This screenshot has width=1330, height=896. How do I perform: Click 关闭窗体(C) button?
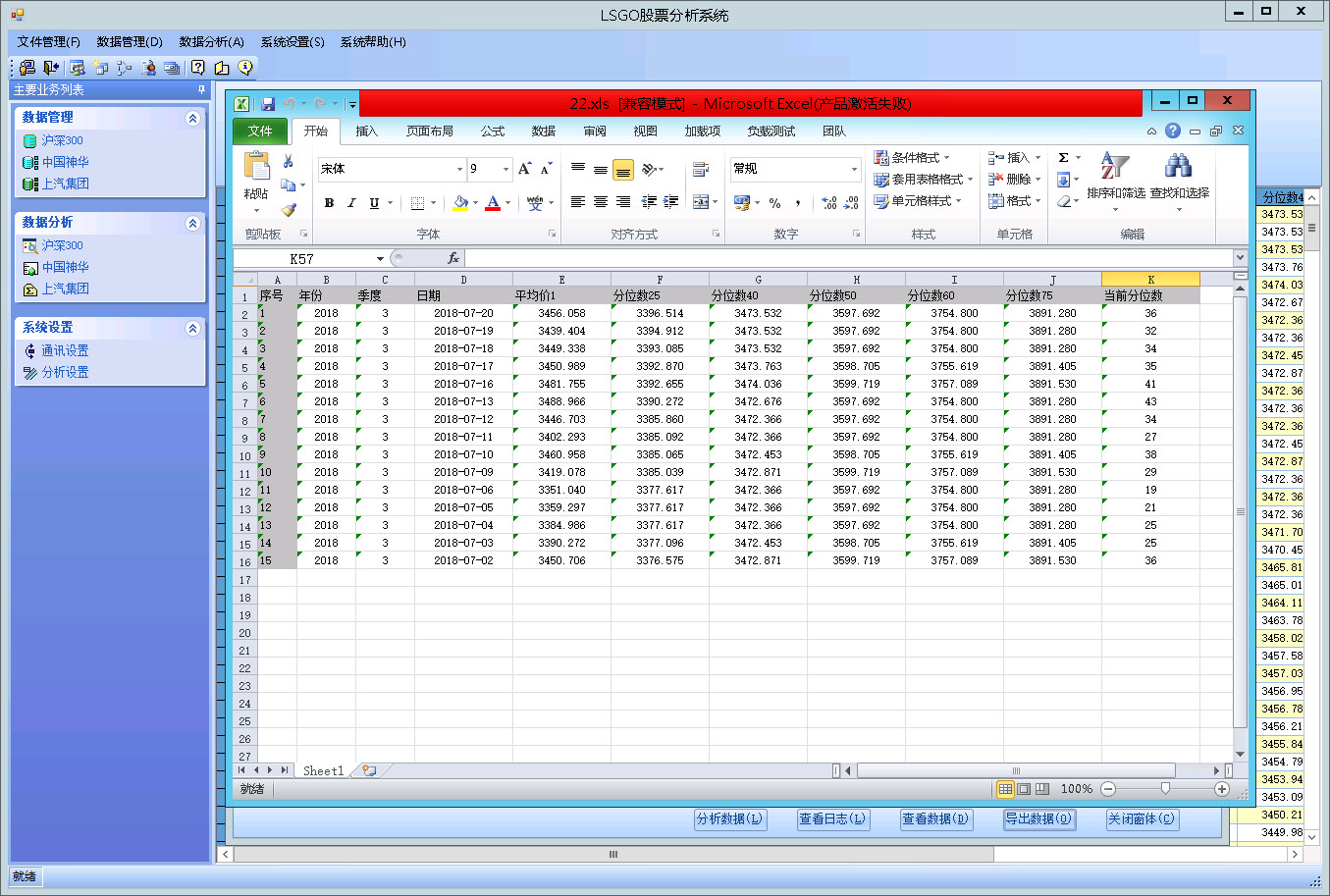1142,818
